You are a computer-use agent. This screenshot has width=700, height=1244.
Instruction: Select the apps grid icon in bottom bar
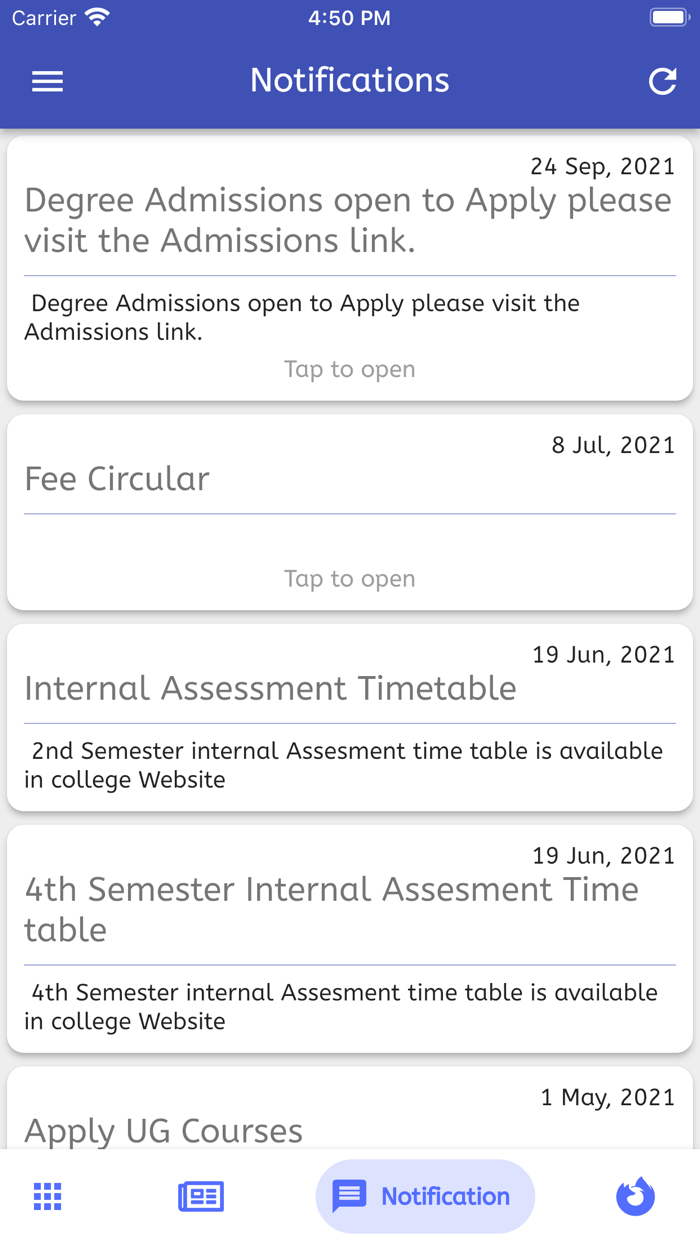47,1196
